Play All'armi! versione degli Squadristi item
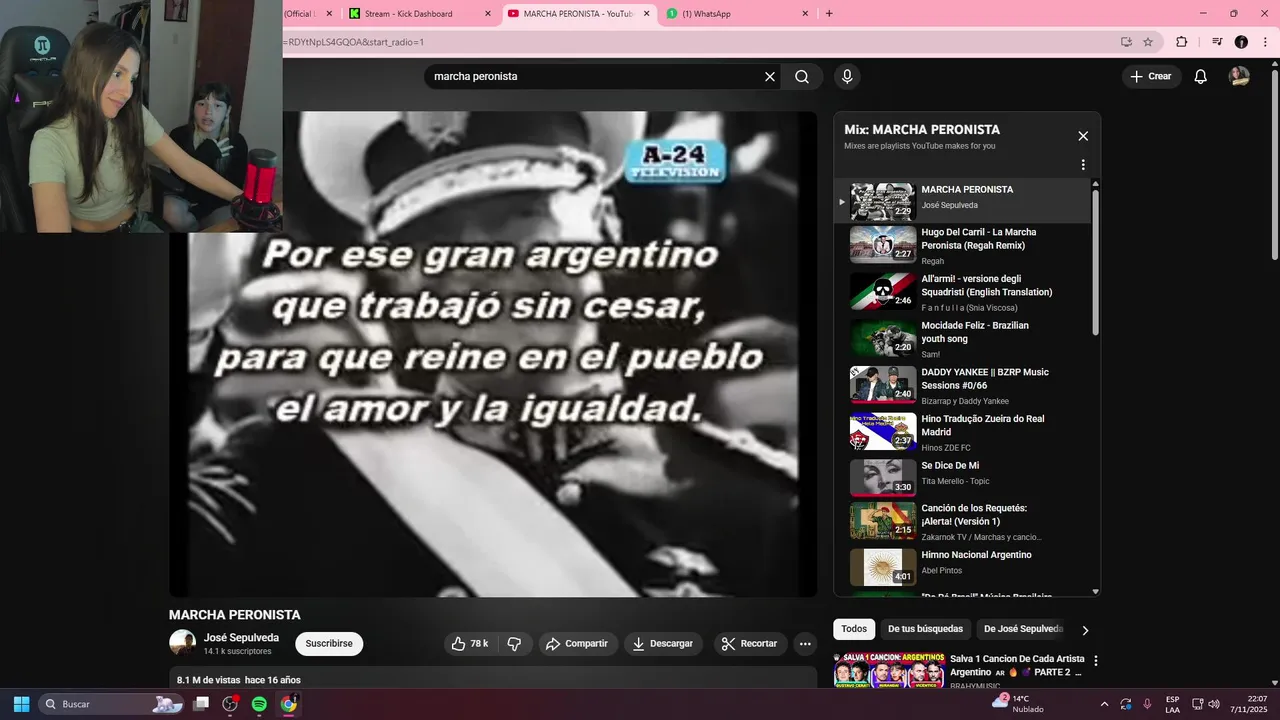The height and width of the screenshot is (720, 1280). click(964, 292)
